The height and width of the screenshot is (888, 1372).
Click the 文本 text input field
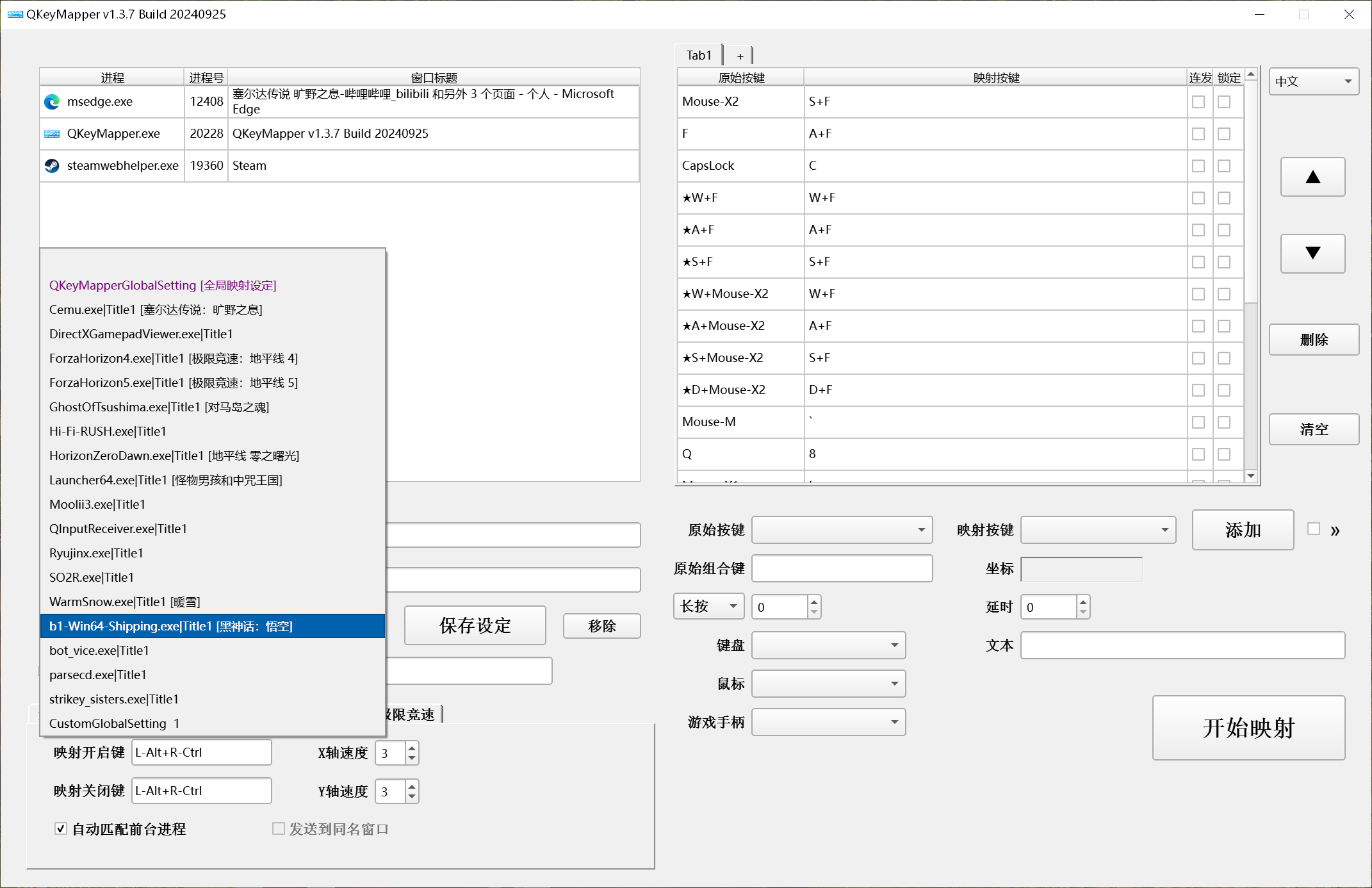click(x=1182, y=645)
